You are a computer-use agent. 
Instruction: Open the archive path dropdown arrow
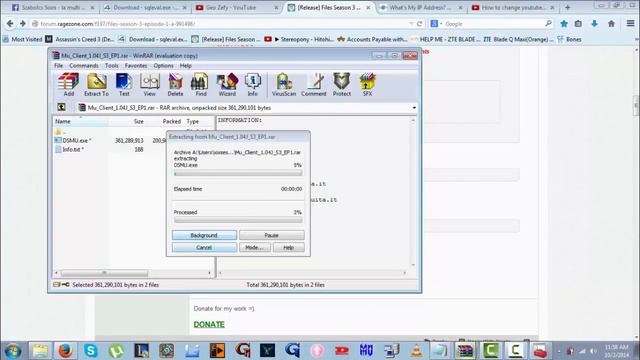[414, 108]
